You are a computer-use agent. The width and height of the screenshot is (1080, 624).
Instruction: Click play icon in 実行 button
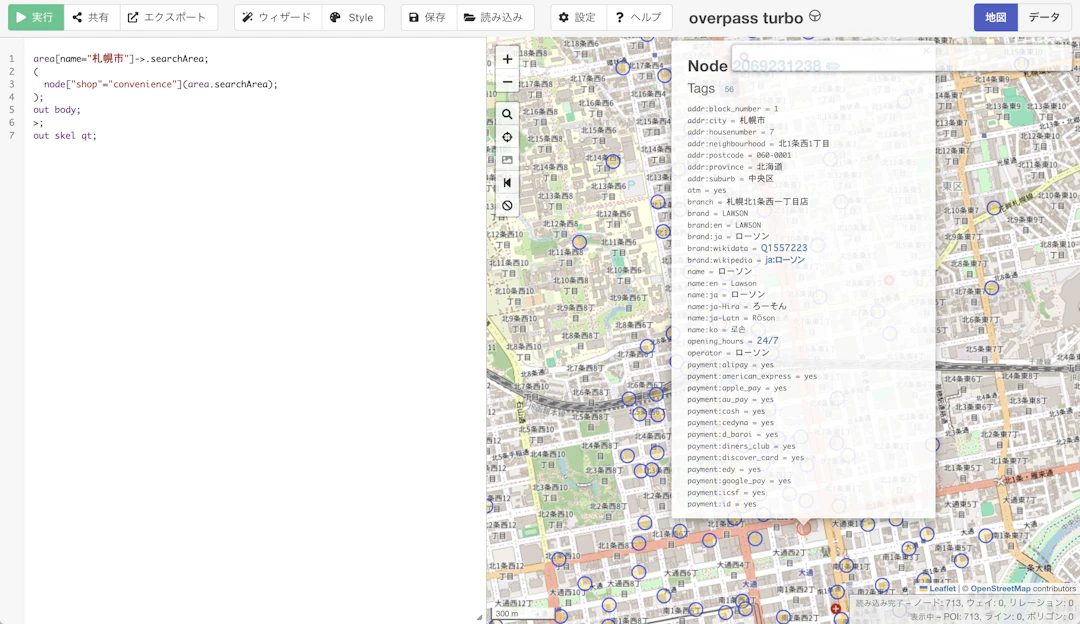(x=21, y=17)
